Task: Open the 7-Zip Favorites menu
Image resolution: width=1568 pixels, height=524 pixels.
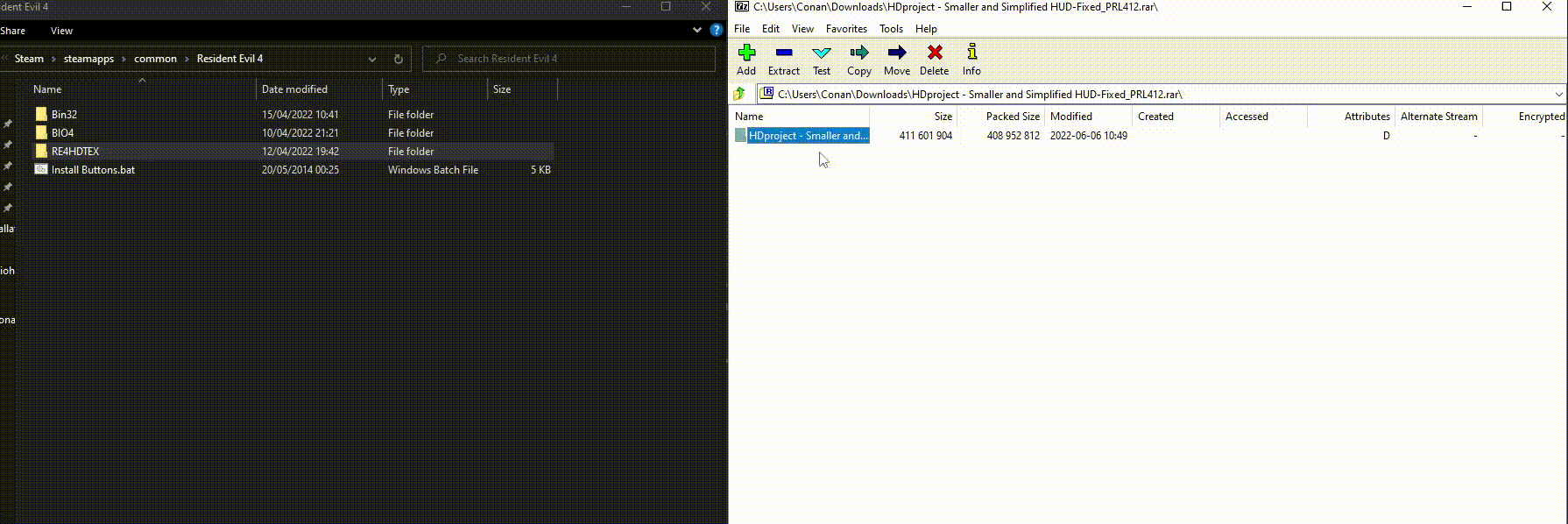Action: 846,29
